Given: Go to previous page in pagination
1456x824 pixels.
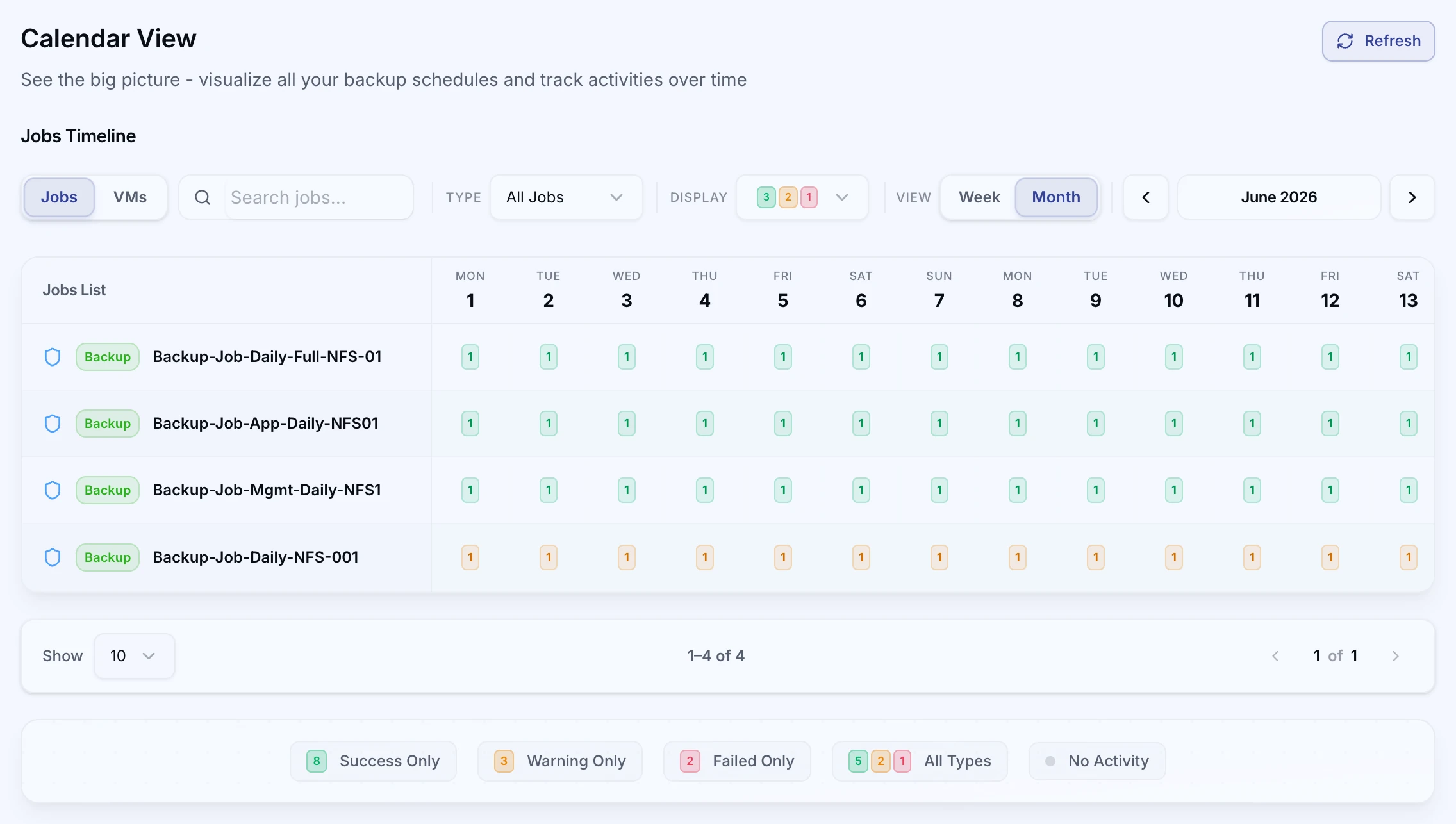Looking at the screenshot, I should (1275, 656).
